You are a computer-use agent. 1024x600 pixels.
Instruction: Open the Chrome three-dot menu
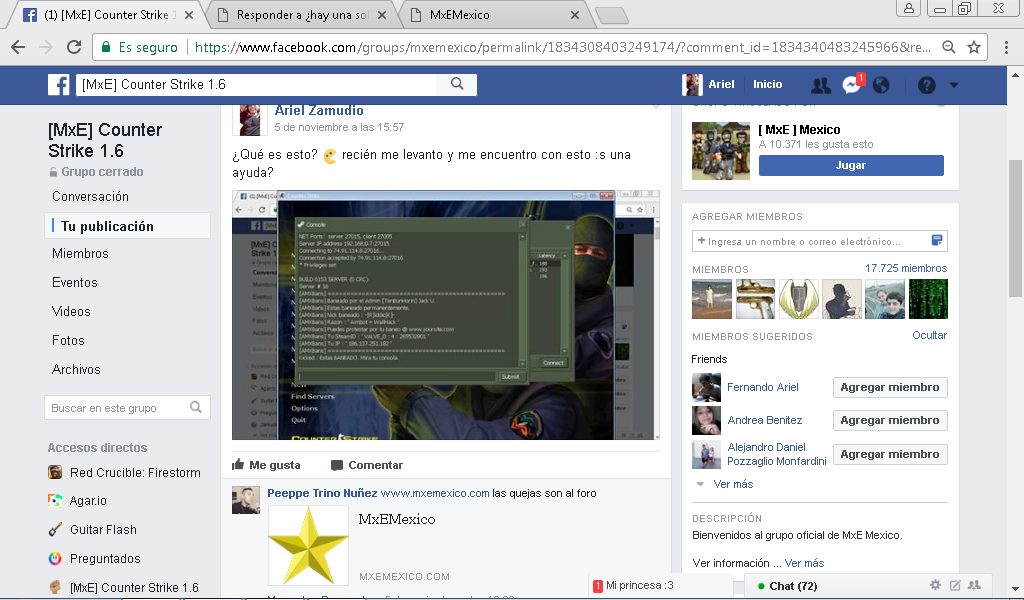(x=1006, y=47)
